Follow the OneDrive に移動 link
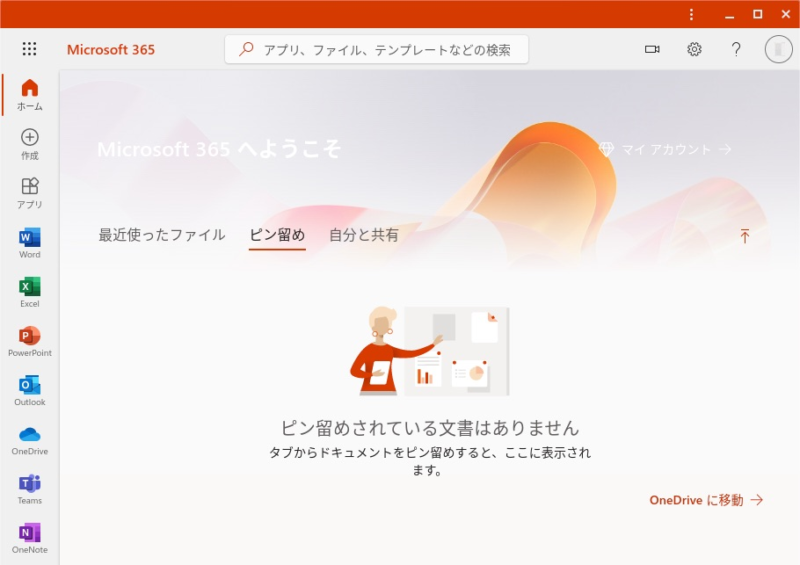The image size is (800, 565). pos(706,500)
